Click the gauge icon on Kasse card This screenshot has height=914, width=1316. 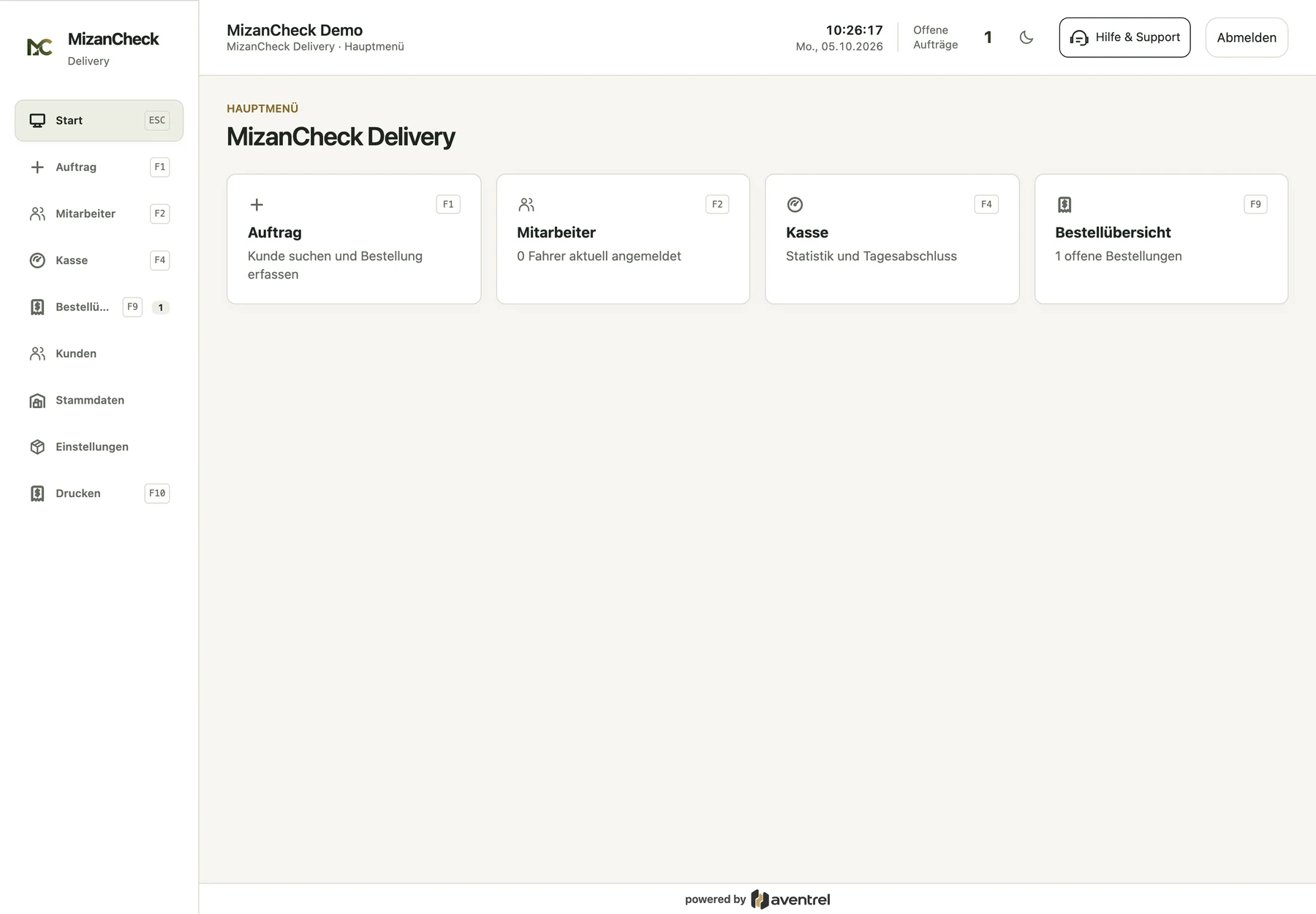point(795,205)
